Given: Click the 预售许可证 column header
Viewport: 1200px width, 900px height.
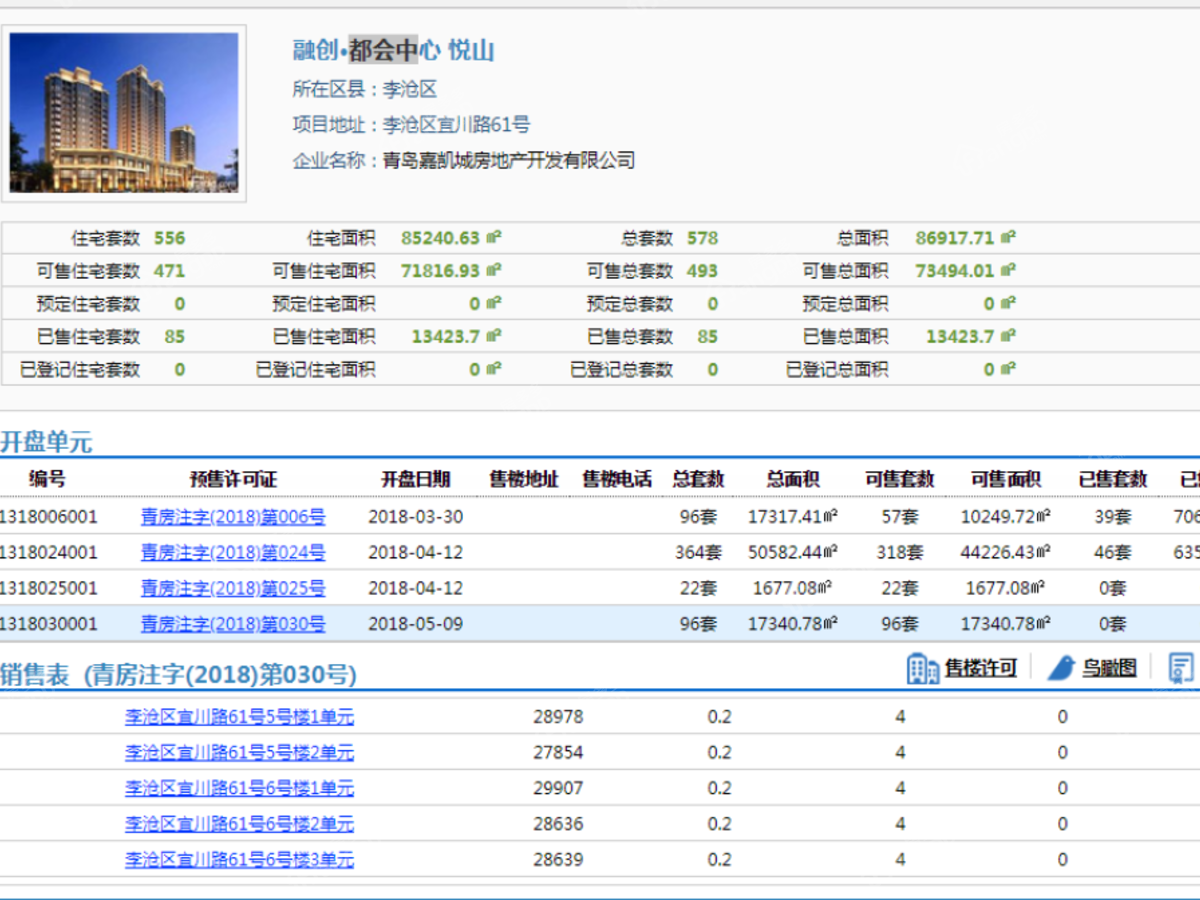Looking at the screenshot, I should point(233,479).
